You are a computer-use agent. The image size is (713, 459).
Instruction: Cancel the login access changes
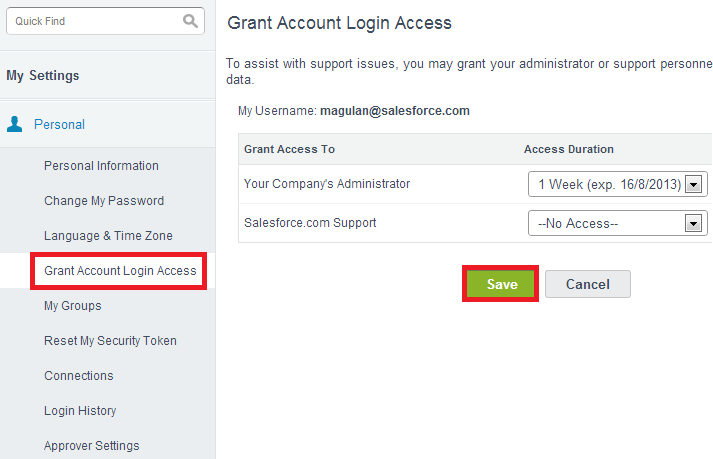pyautogui.click(x=587, y=284)
